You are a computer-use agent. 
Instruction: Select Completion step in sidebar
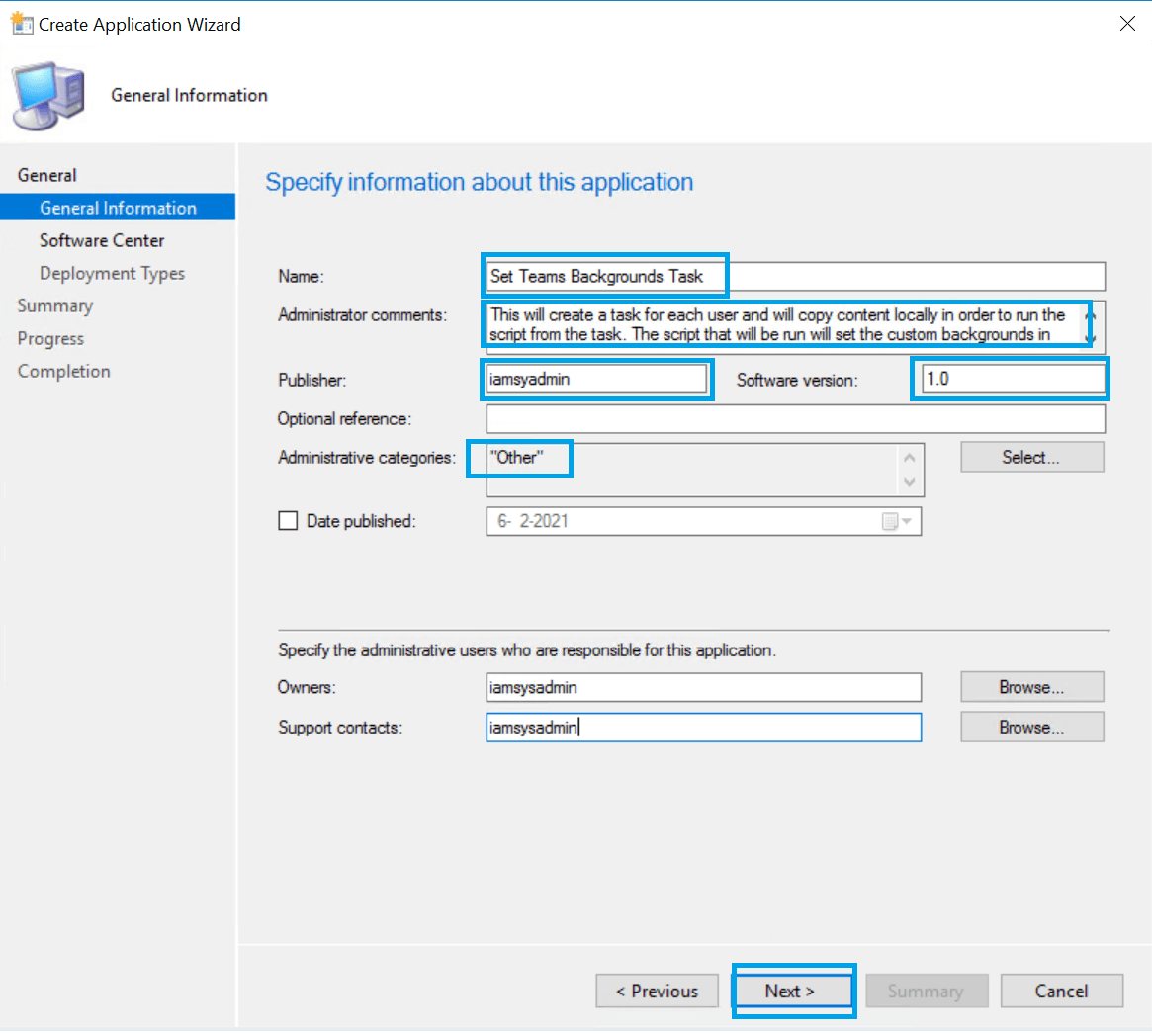[64, 372]
